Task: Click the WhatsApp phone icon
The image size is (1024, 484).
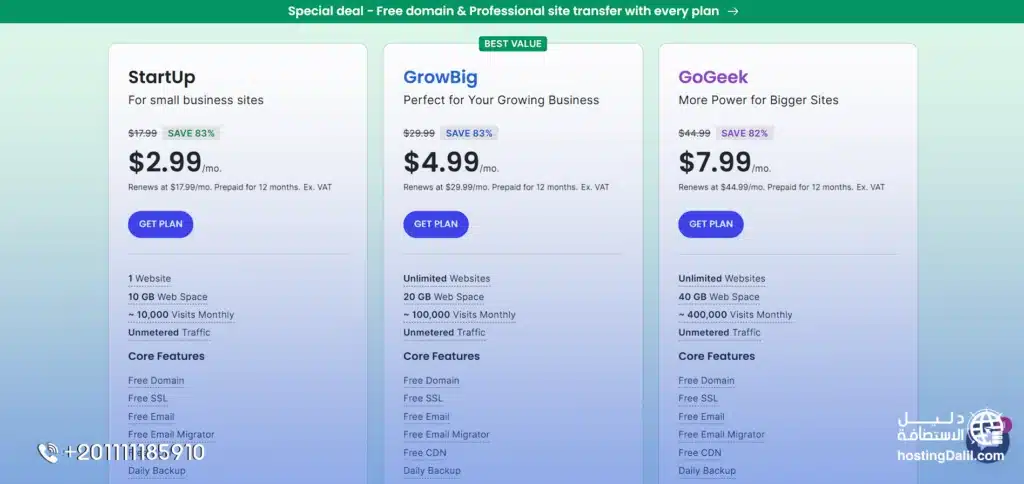Action: tap(47, 452)
